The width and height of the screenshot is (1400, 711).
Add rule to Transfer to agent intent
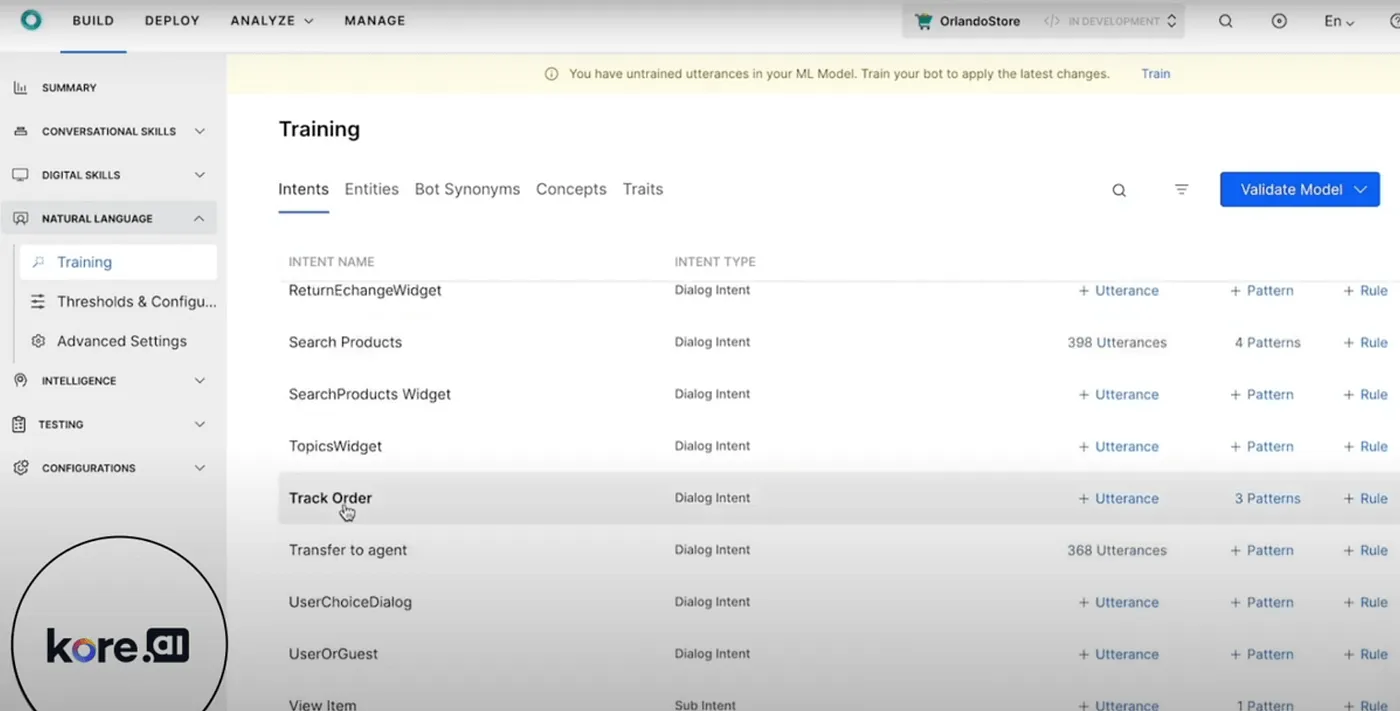(x=1366, y=550)
